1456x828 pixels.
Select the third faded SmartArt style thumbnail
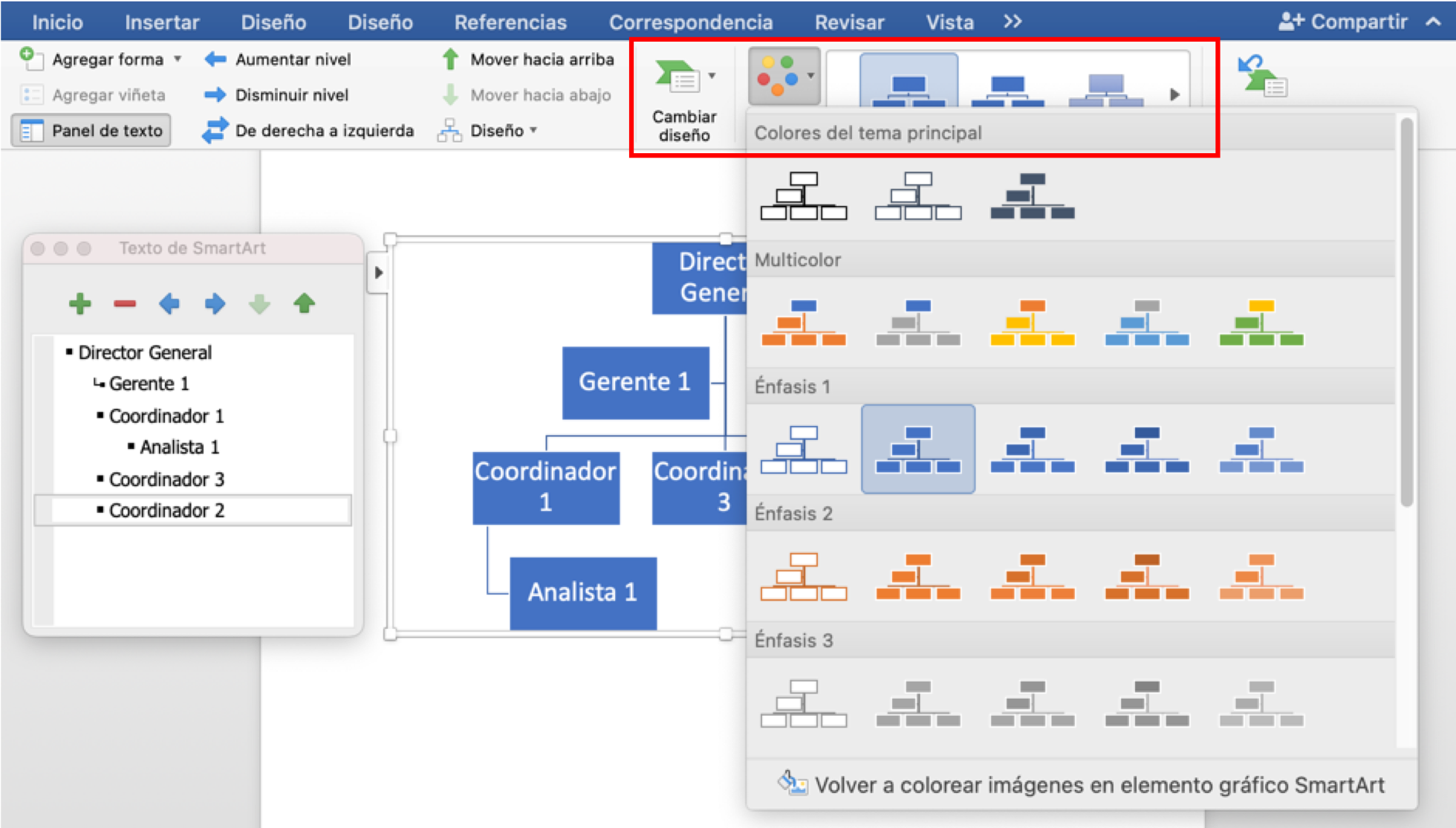click(x=1105, y=89)
